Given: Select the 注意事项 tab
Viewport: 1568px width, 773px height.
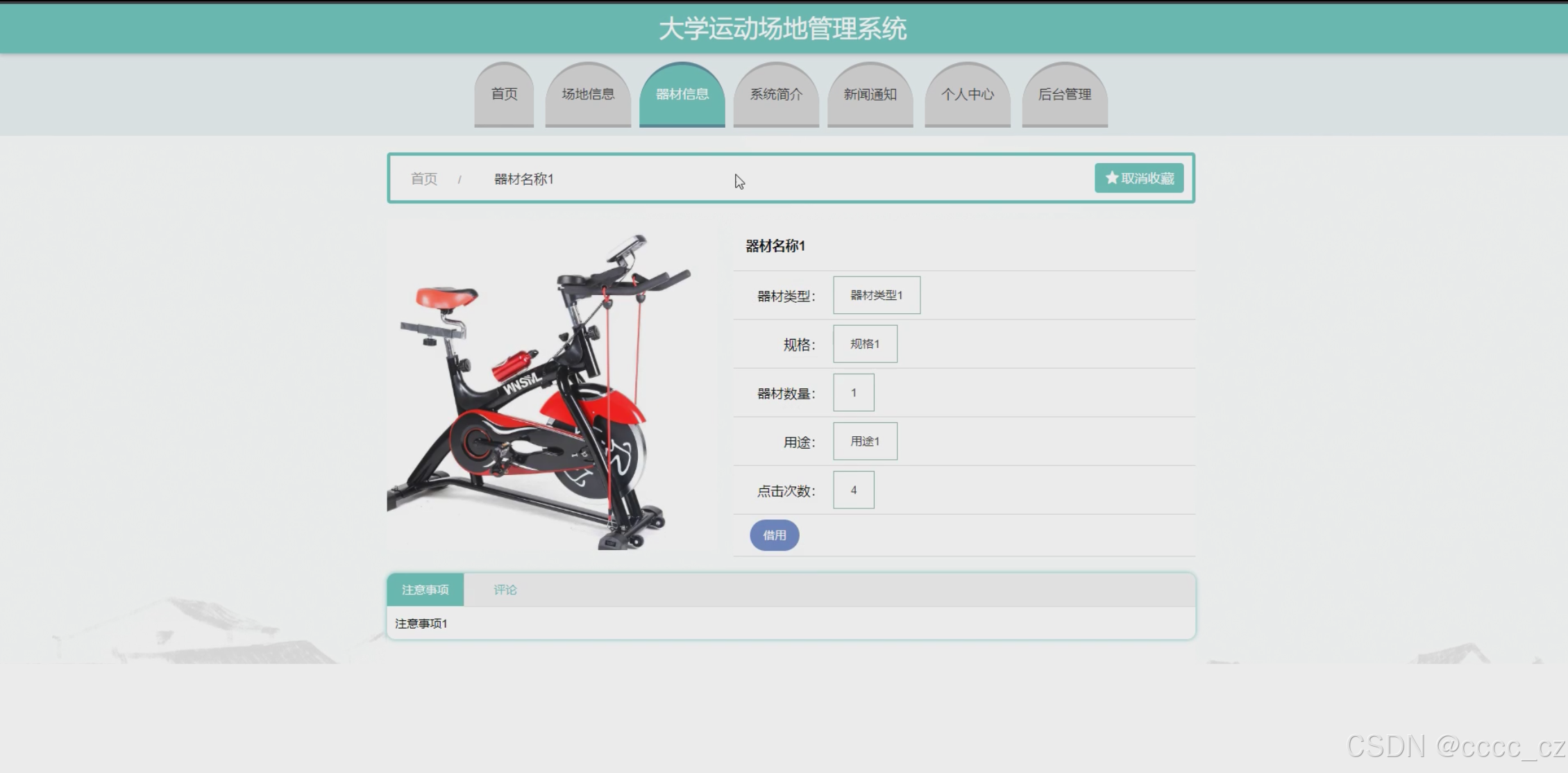Looking at the screenshot, I should pyautogui.click(x=425, y=590).
